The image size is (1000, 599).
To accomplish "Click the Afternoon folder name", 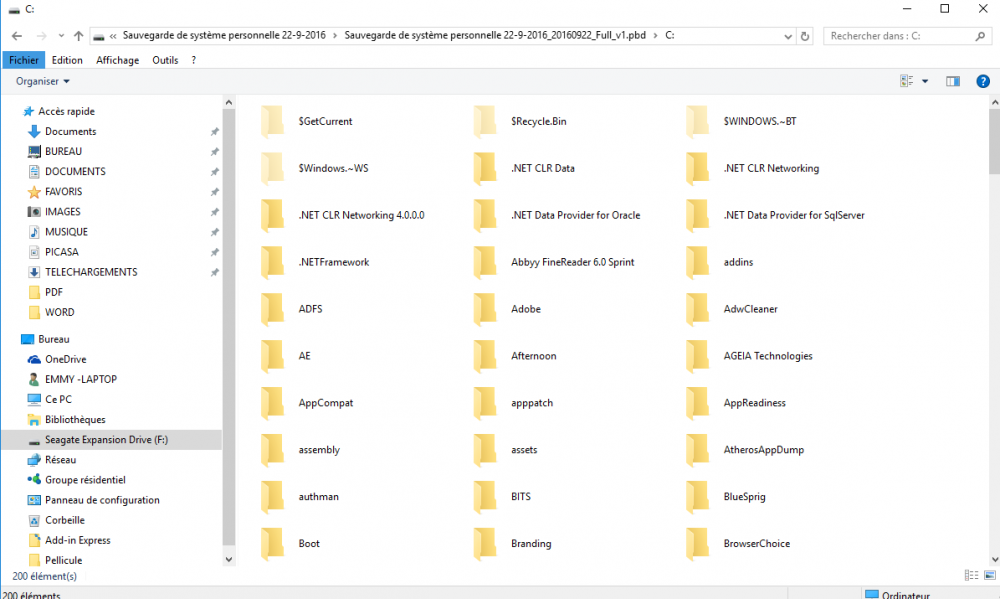I will point(534,356).
